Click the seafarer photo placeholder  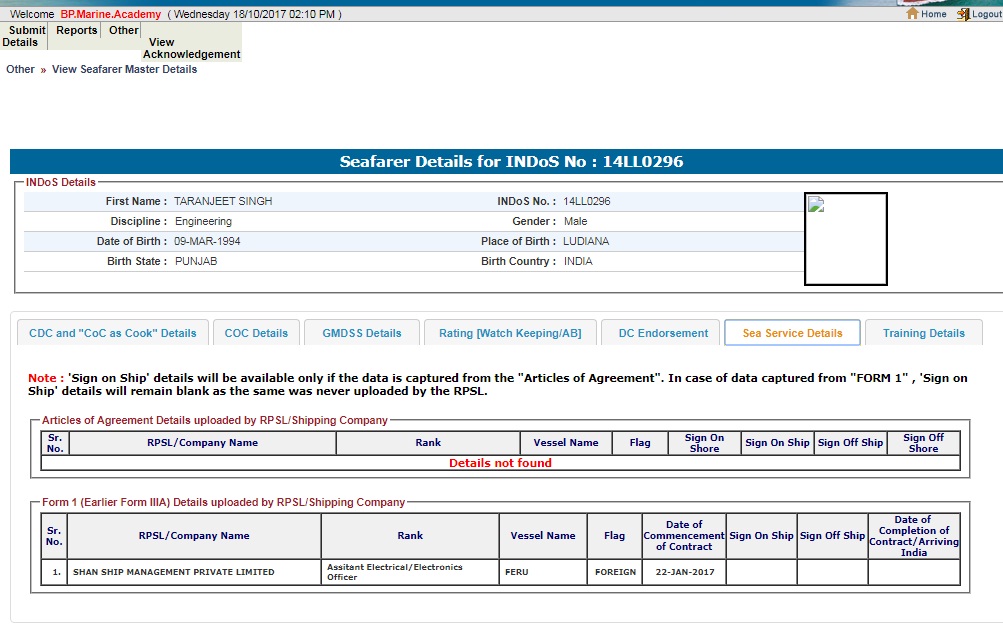[845, 238]
